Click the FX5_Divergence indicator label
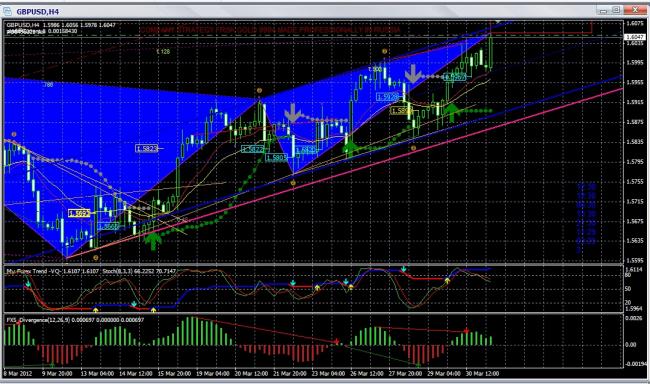The image size is (650, 384). tap(27, 320)
